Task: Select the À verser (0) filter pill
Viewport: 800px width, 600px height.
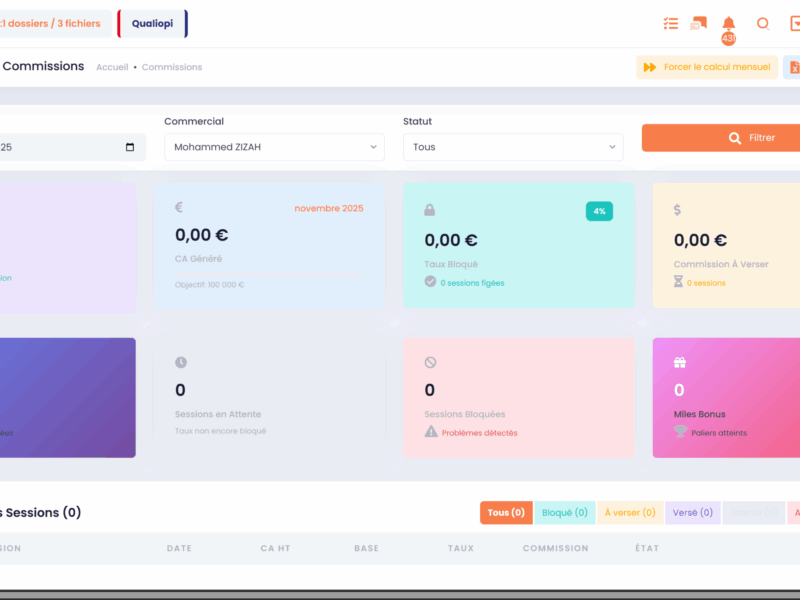Action: (630, 512)
